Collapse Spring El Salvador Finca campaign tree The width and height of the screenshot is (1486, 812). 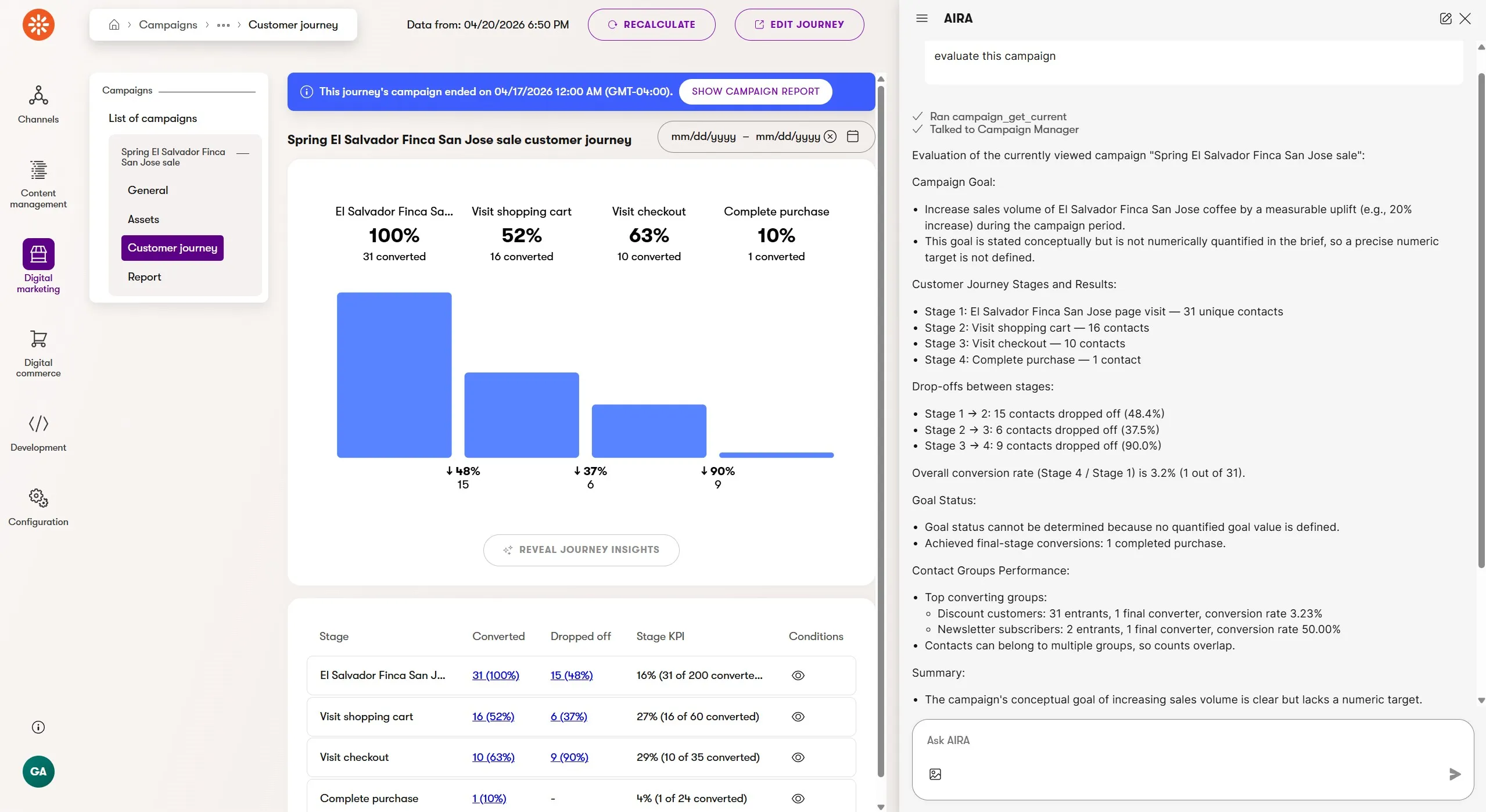click(x=243, y=153)
